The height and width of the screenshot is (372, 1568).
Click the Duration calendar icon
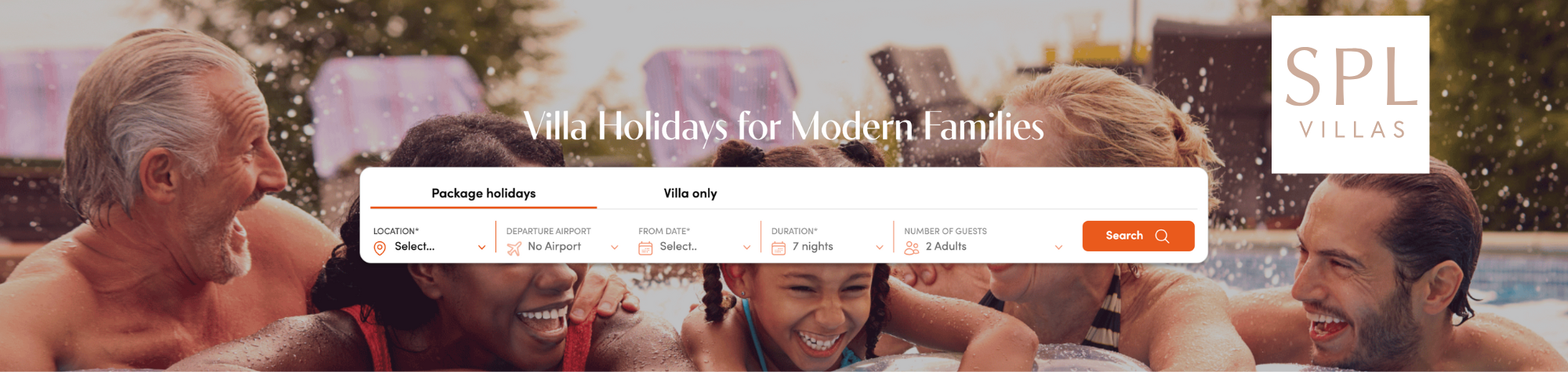[779, 248]
